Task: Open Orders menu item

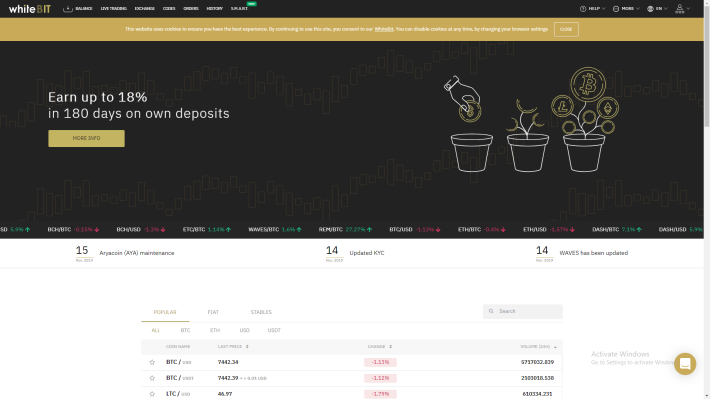Action: 191,9
